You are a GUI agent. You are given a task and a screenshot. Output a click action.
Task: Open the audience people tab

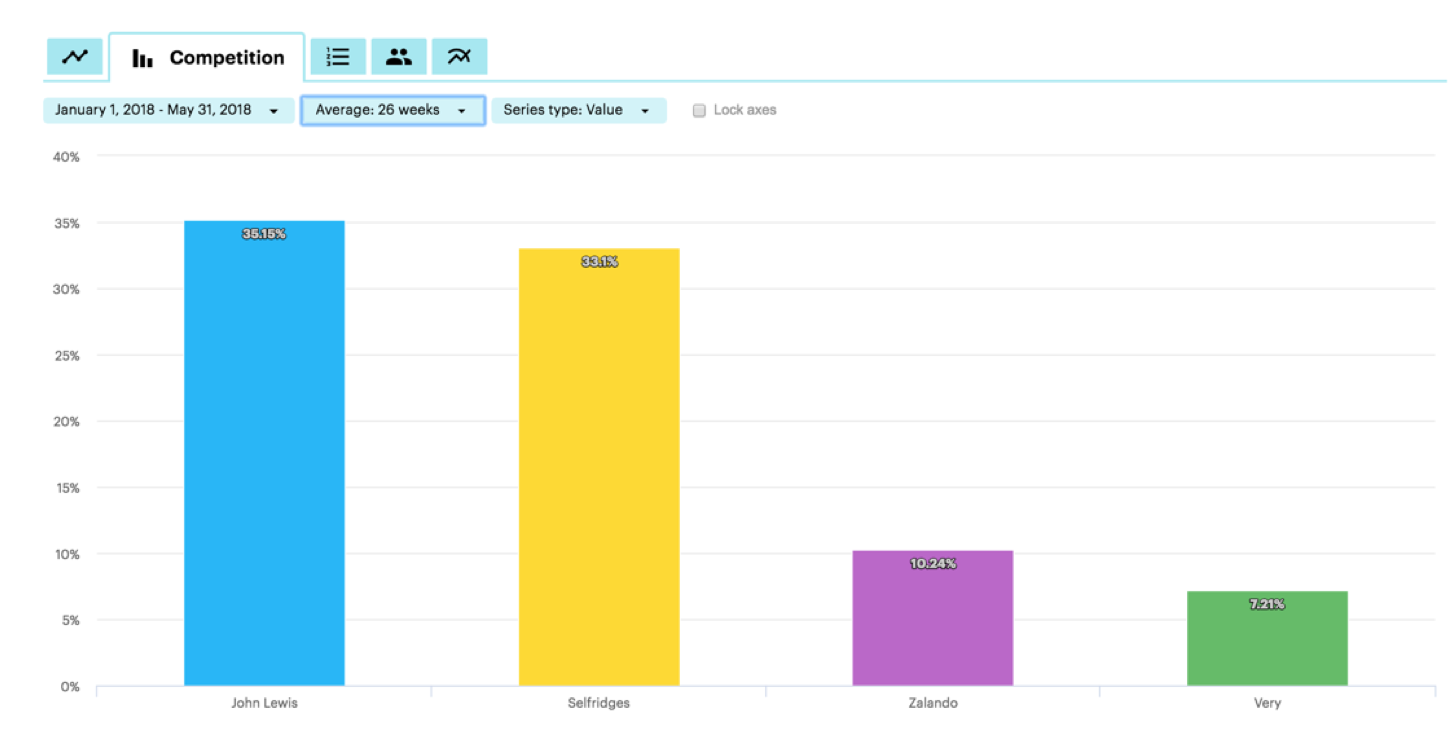click(x=399, y=57)
